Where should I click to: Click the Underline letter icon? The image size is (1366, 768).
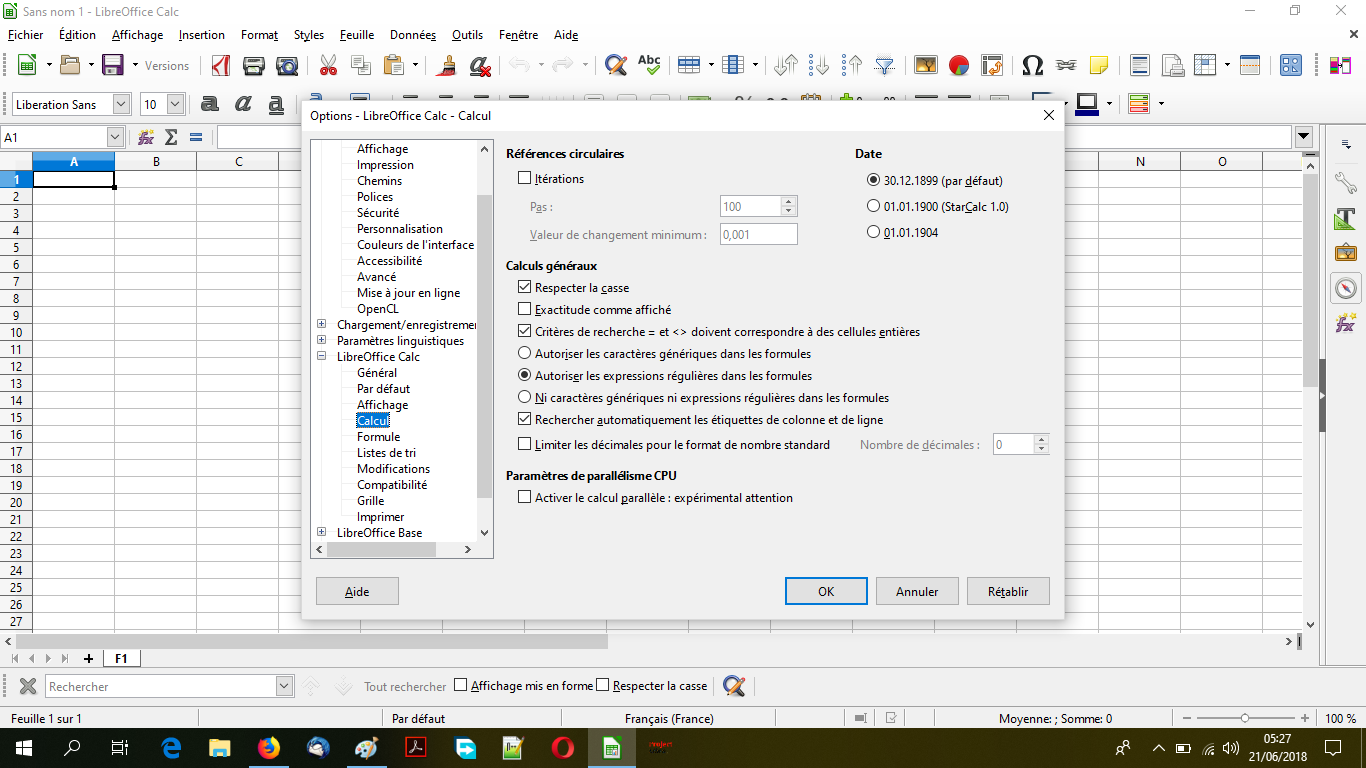click(x=276, y=104)
